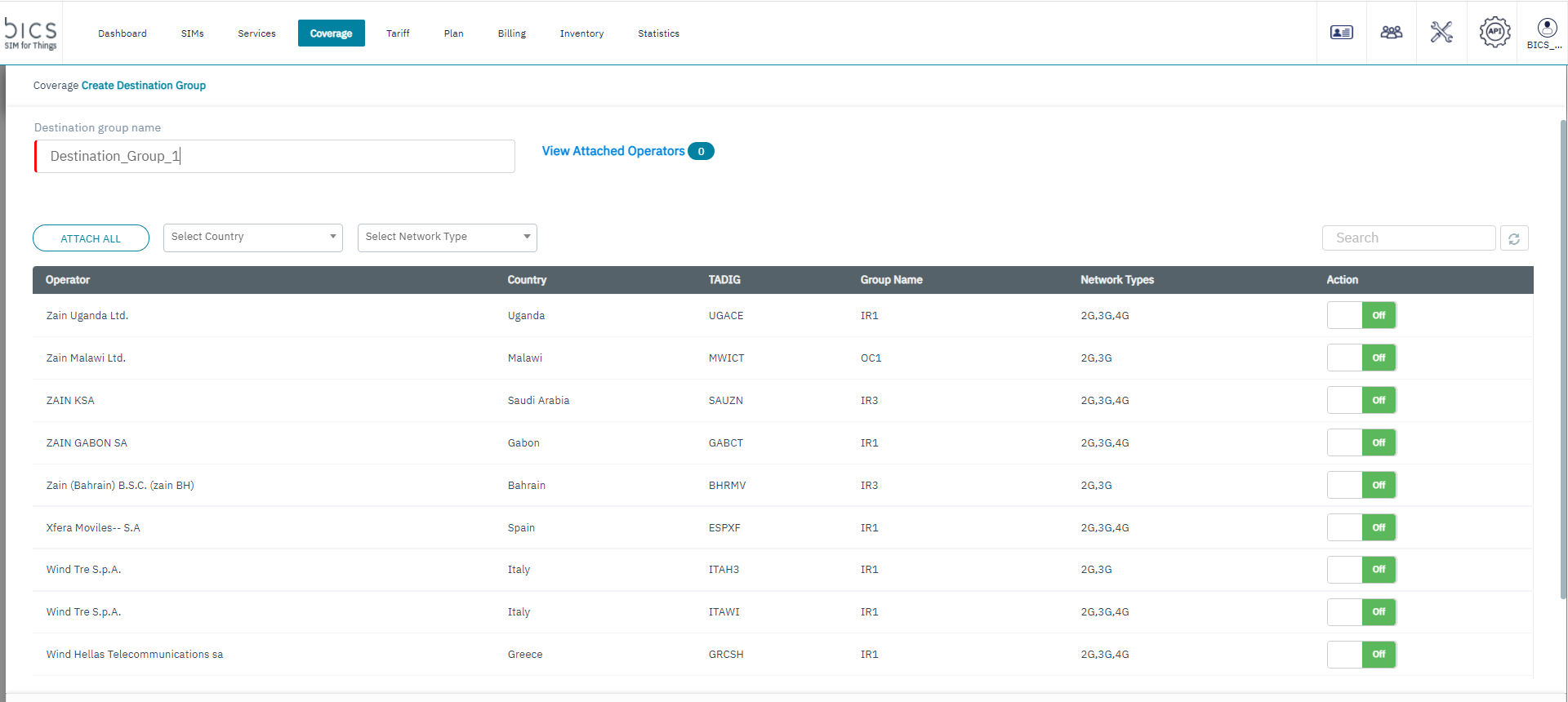Viewport: 1568px width, 702px height.
Task: Click the View Attached Operators link
Action: pos(612,151)
